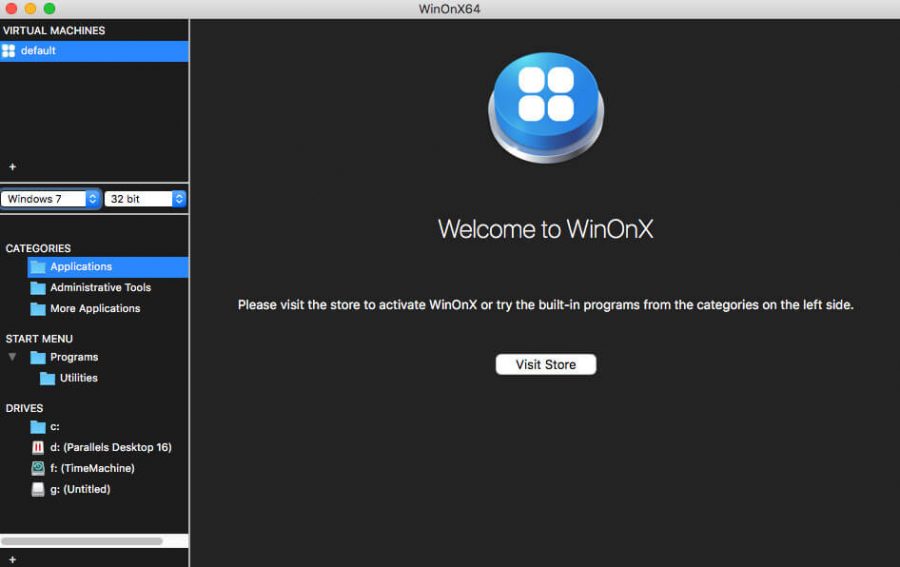Select the default virtual machine icon
This screenshot has height=567, width=900.
(x=9, y=51)
